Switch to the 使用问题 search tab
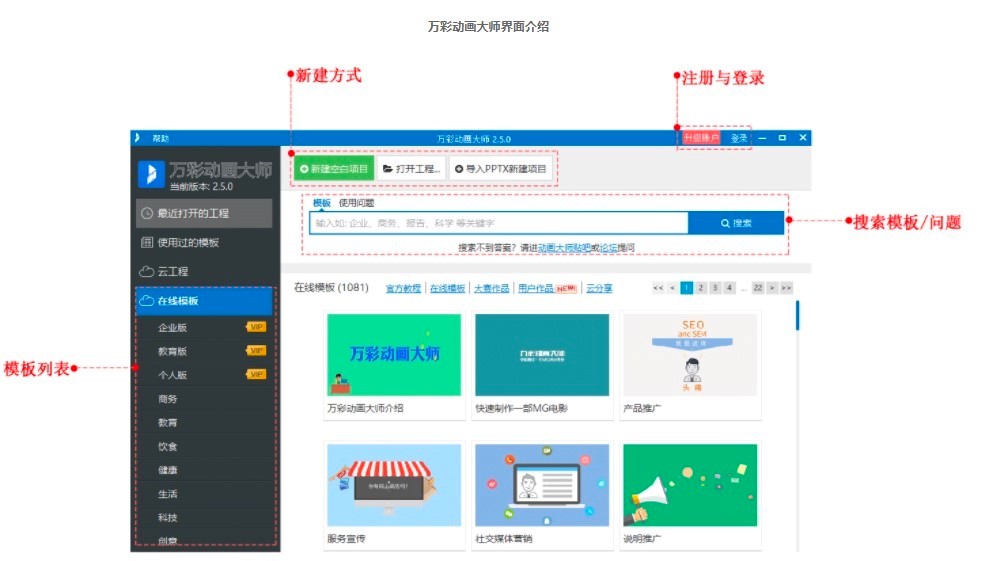Screen dimensions: 1002x561 pos(356,203)
